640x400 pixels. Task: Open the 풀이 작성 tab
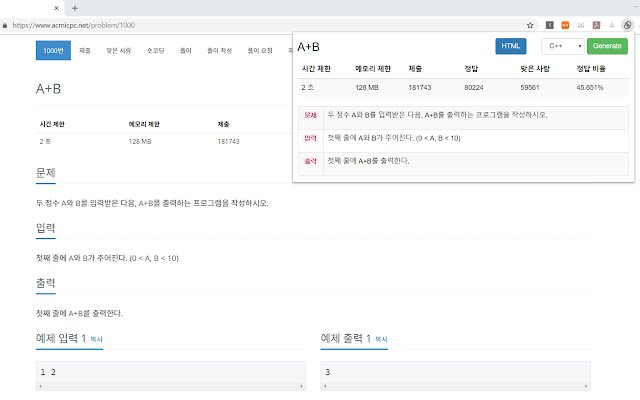[x=219, y=51]
